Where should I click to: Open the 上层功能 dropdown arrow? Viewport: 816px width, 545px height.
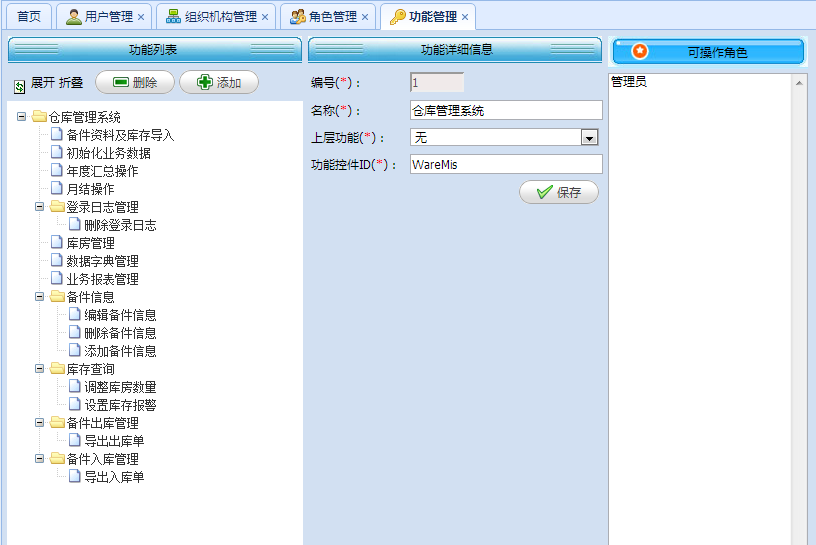point(589,138)
